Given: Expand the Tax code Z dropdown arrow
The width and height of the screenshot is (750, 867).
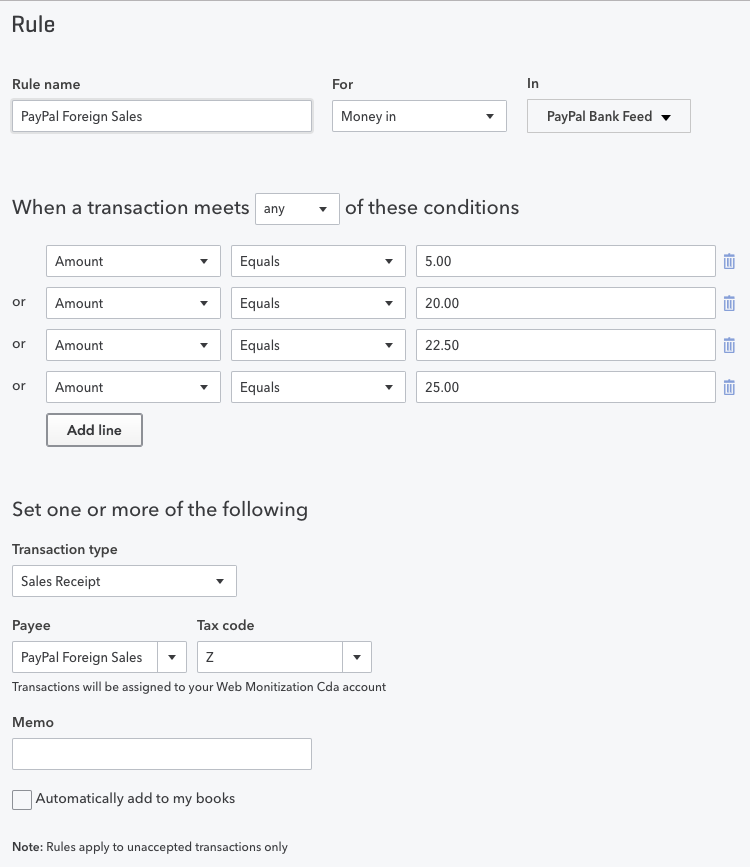Looking at the screenshot, I should click(x=357, y=657).
